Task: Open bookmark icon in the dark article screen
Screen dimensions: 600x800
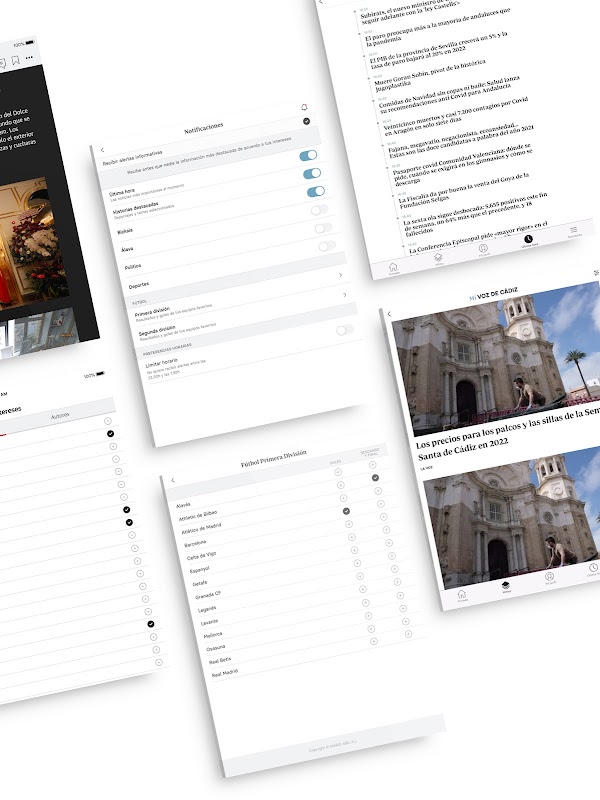Action: (x=16, y=60)
